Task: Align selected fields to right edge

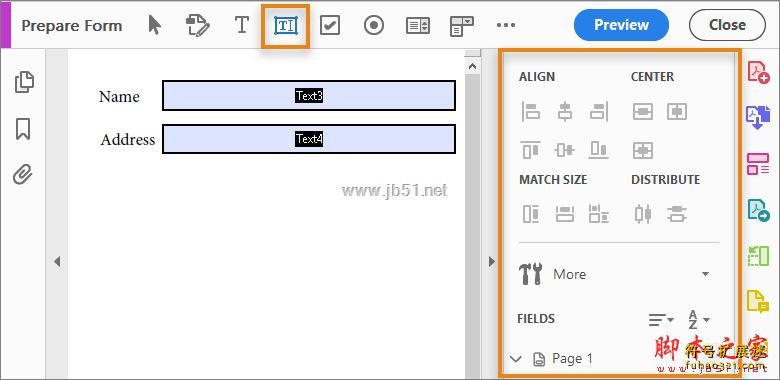Action: click(598, 111)
